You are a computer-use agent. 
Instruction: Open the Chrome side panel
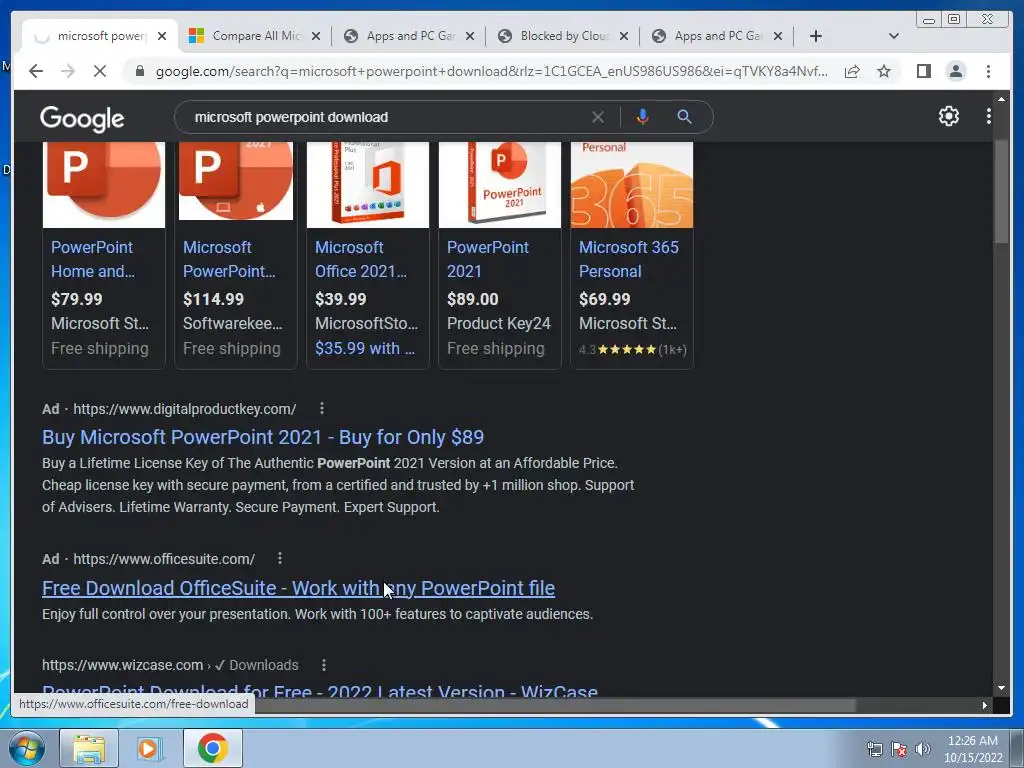tap(923, 71)
